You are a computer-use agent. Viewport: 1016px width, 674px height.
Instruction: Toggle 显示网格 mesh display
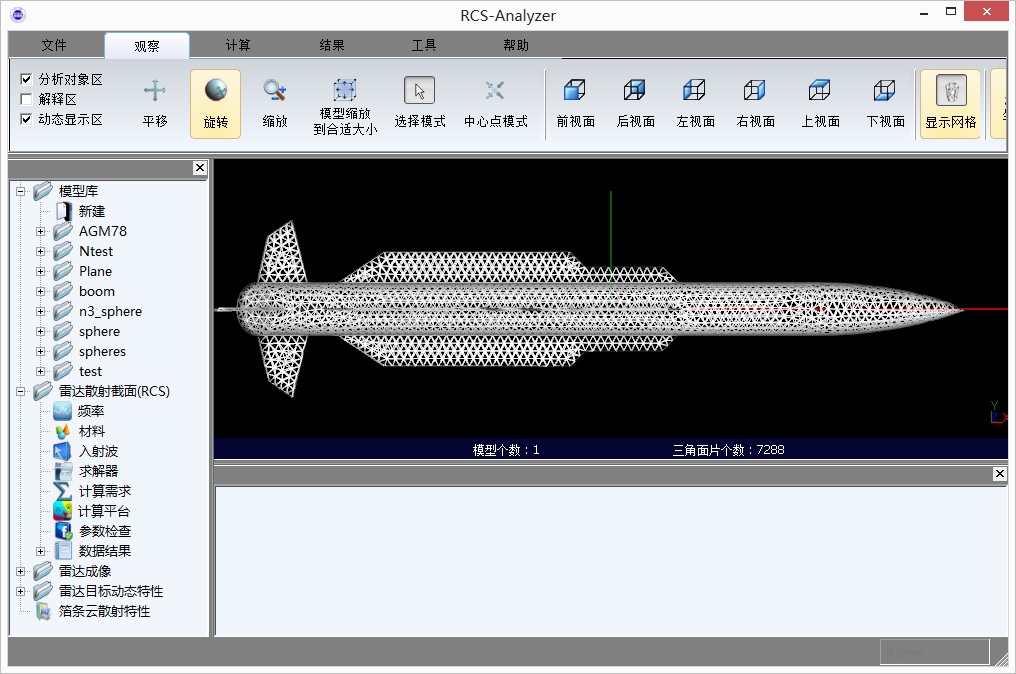[950, 104]
